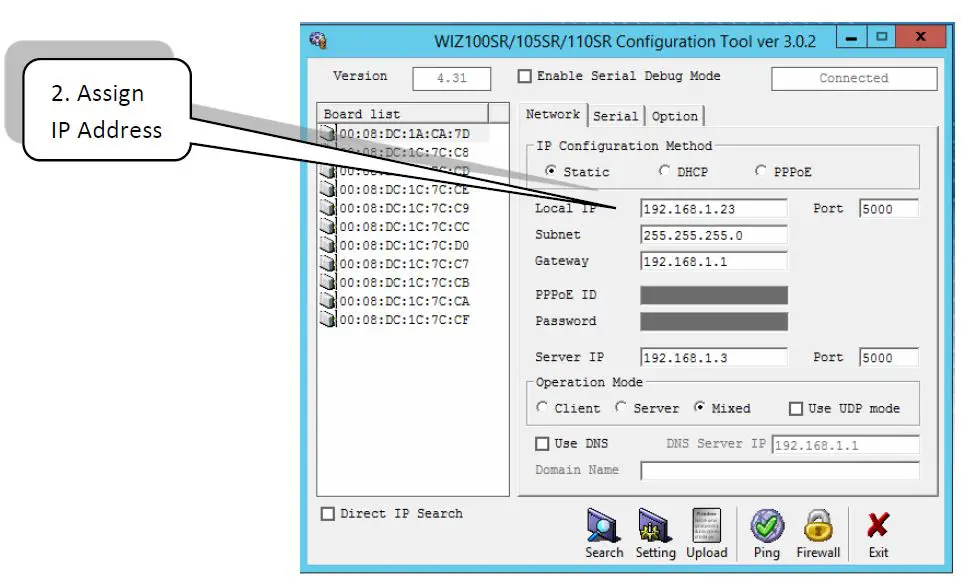Select the Mixed operation mode
The height and width of the screenshot is (587, 970).
pyautogui.click(x=700, y=407)
